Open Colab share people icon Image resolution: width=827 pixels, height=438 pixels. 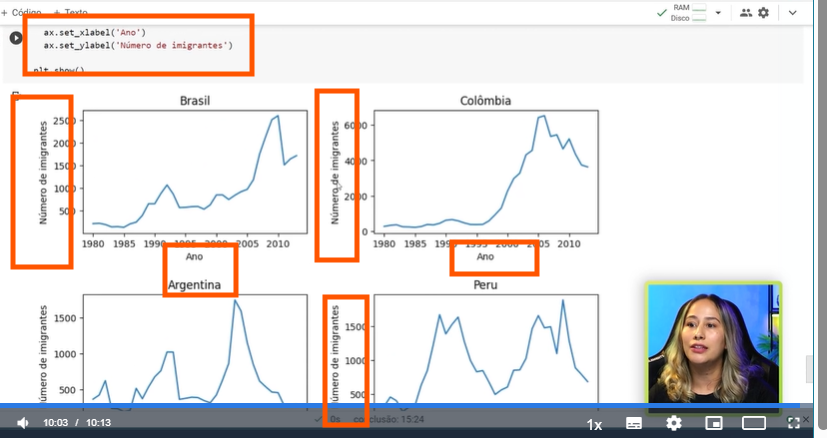pos(746,13)
